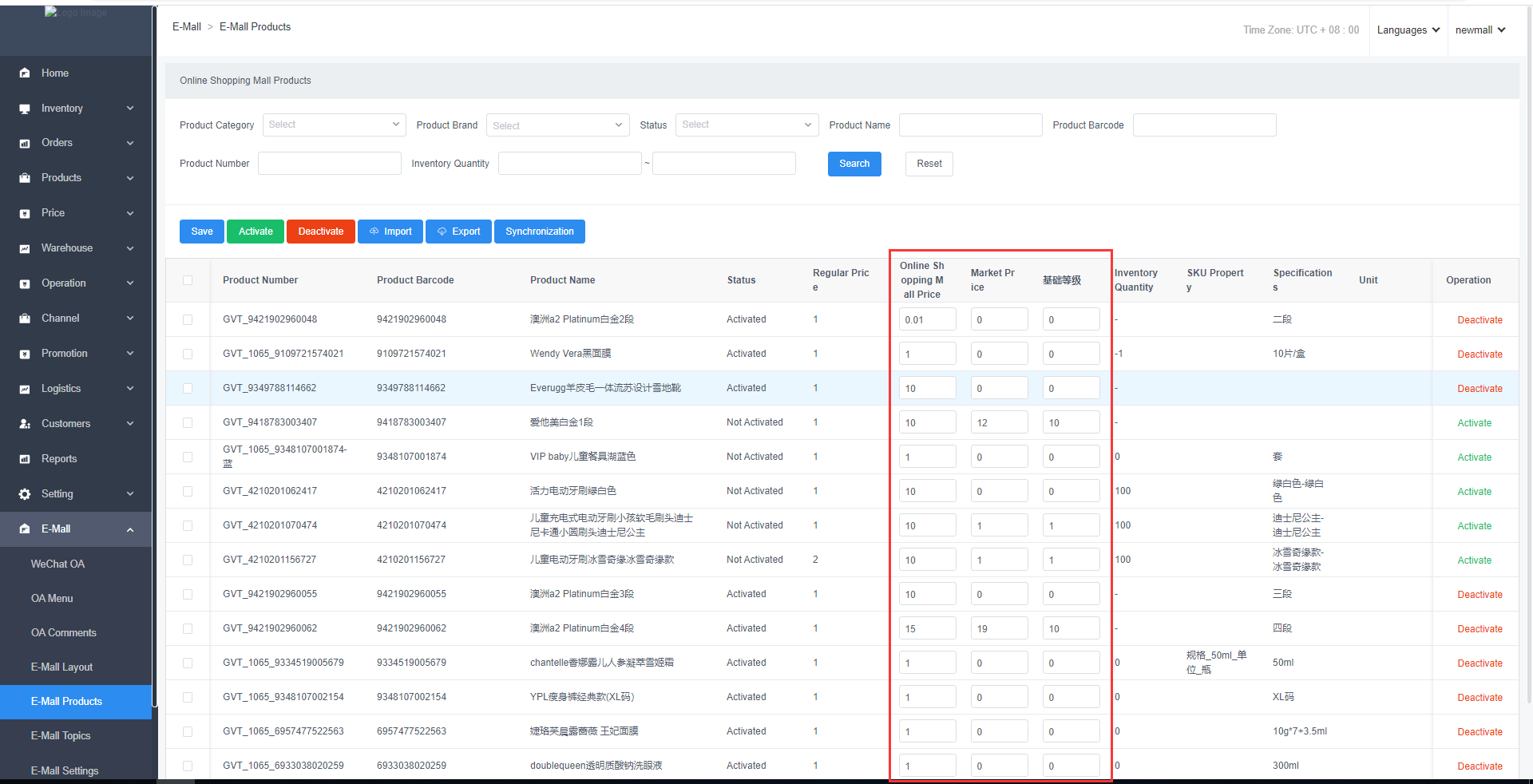Click the Setting gear icon
Viewport: 1533px width, 784px height.
coord(25,494)
